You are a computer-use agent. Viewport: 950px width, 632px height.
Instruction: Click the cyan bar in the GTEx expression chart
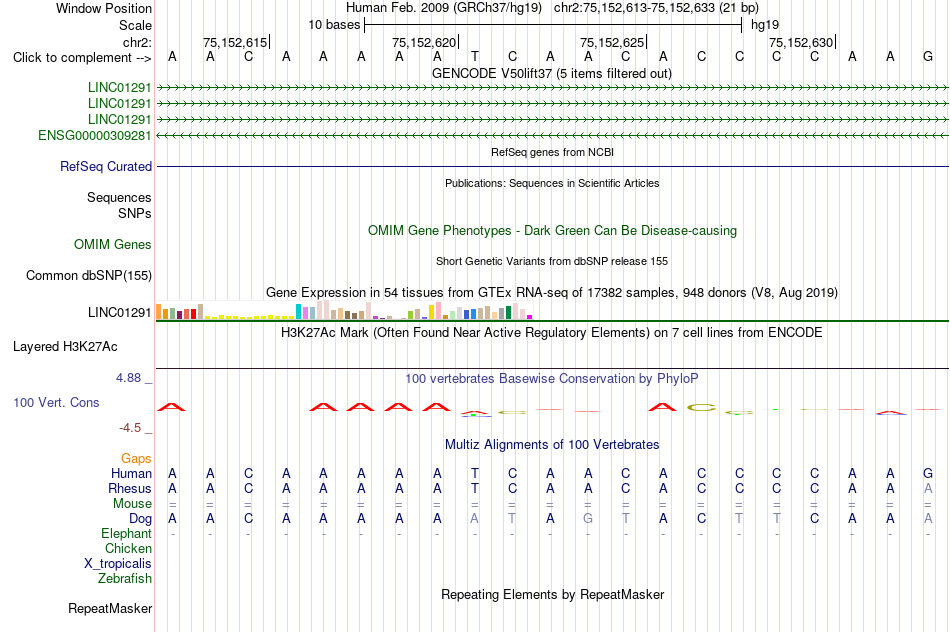pos(299,311)
